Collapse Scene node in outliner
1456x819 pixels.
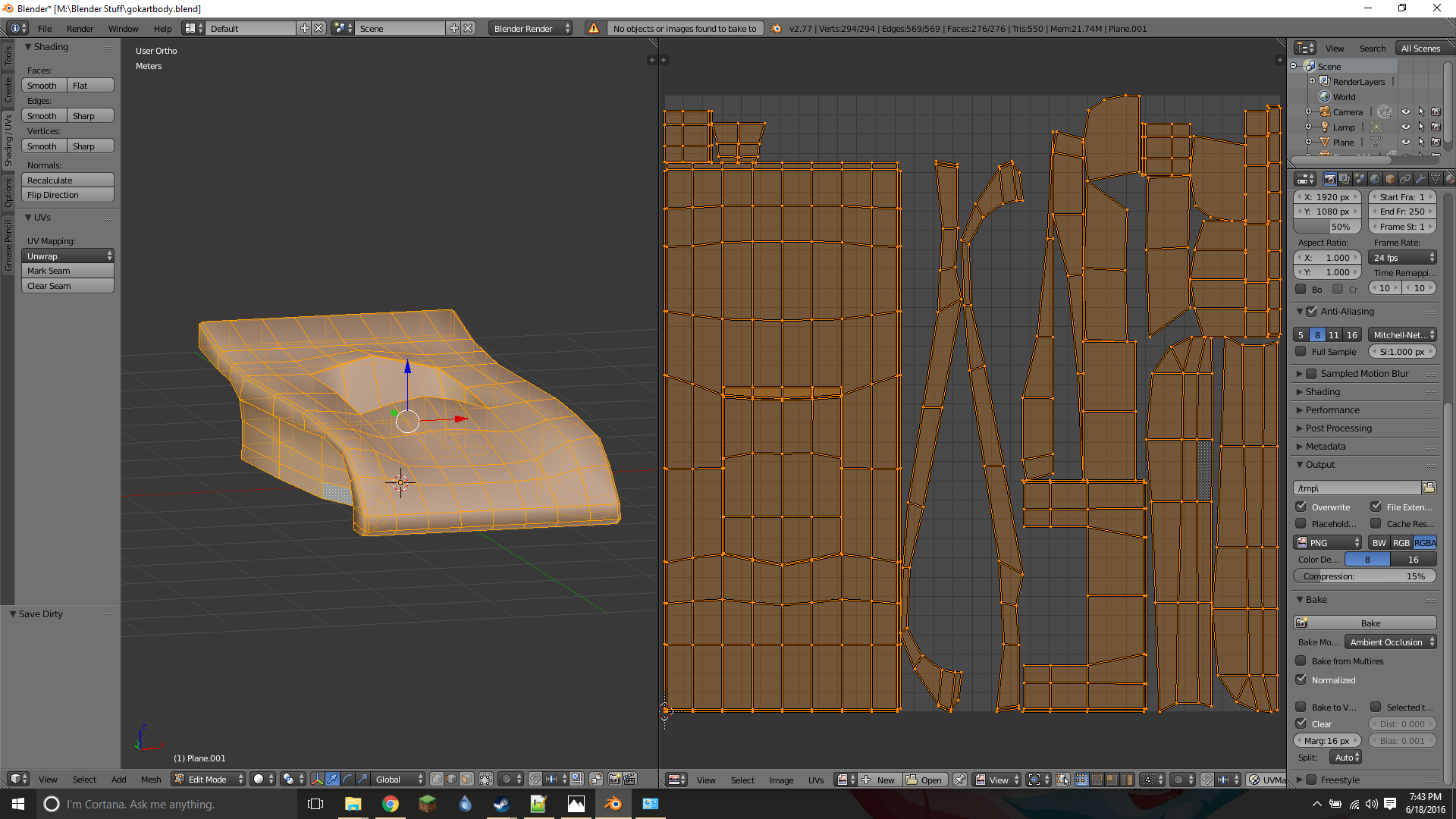click(1294, 66)
